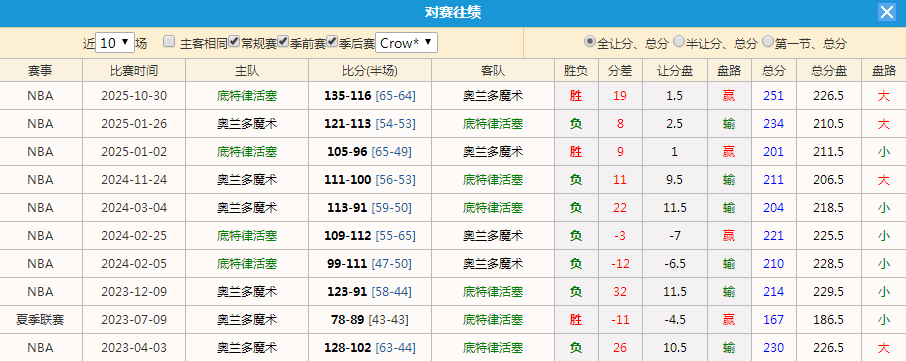Click the score 109-112
The image size is (906, 361).
point(347,236)
